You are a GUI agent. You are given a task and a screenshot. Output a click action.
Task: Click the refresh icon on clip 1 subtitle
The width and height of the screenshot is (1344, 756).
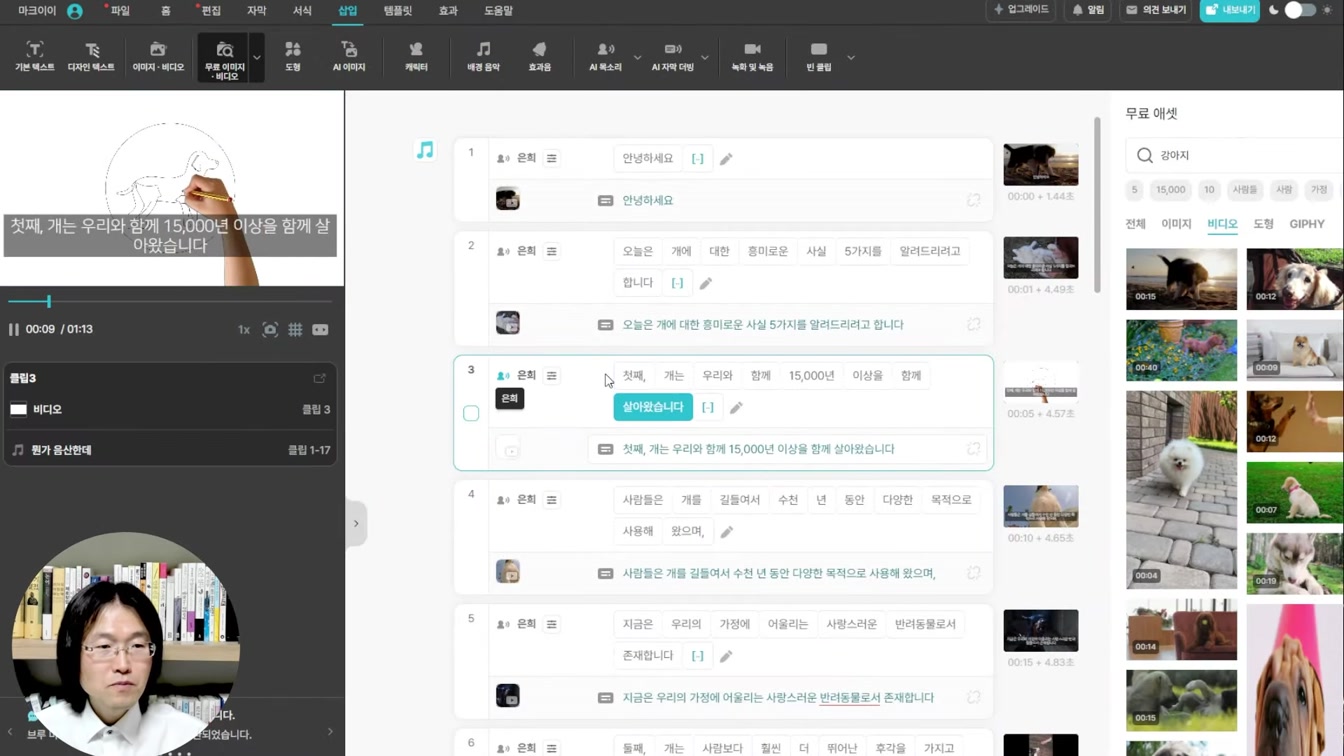(973, 200)
